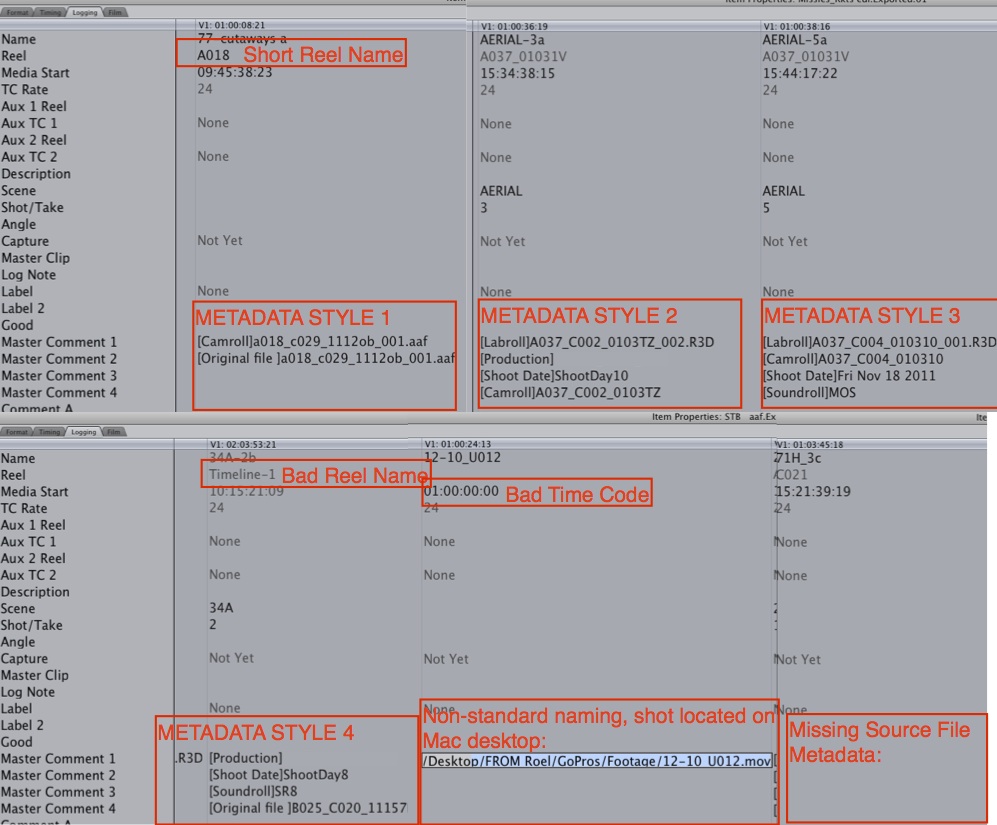Switch to Timing tab in bottom panel
997x825 pixels.
pos(49,432)
